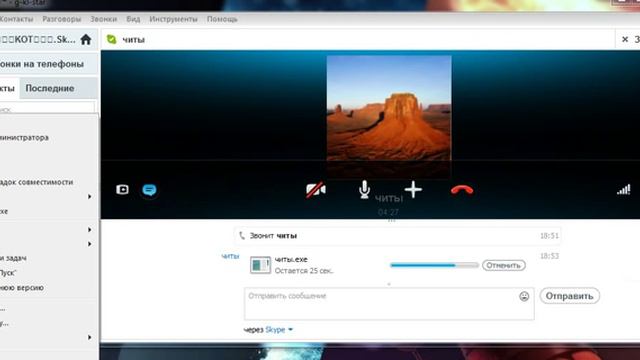Select the context menu entry ending 'версию'
The height and width of the screenshot is (360, 640).
22,287
